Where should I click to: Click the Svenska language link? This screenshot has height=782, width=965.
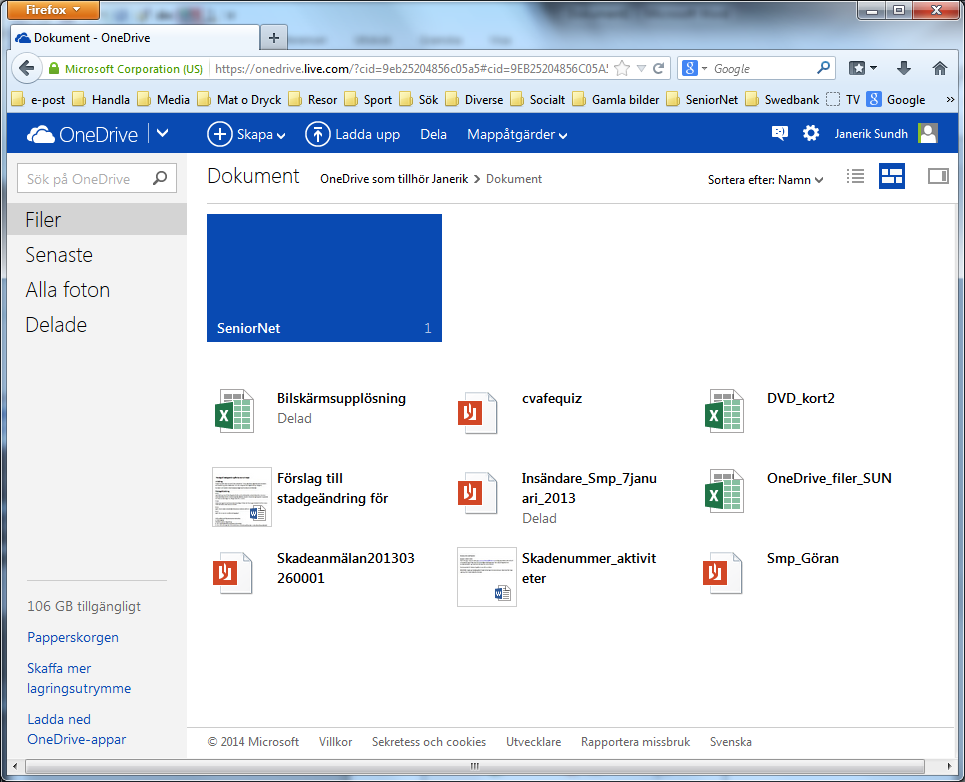pyautogui.click(x=731, y=742)
